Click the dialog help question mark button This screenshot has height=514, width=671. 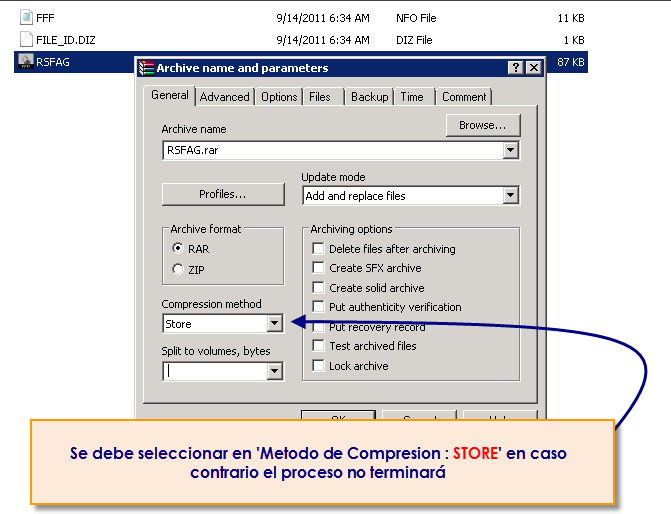pyautogui.click(x=515, y=68)
